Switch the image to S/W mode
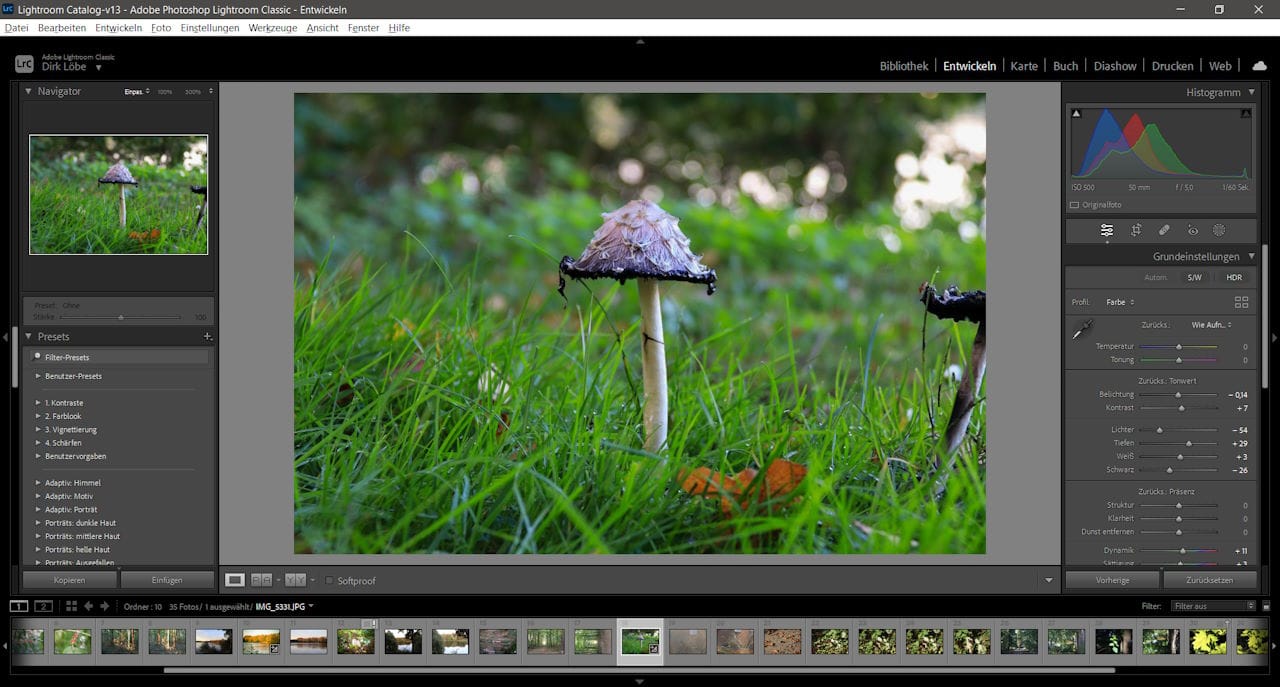 click(x=1195, y=277)
